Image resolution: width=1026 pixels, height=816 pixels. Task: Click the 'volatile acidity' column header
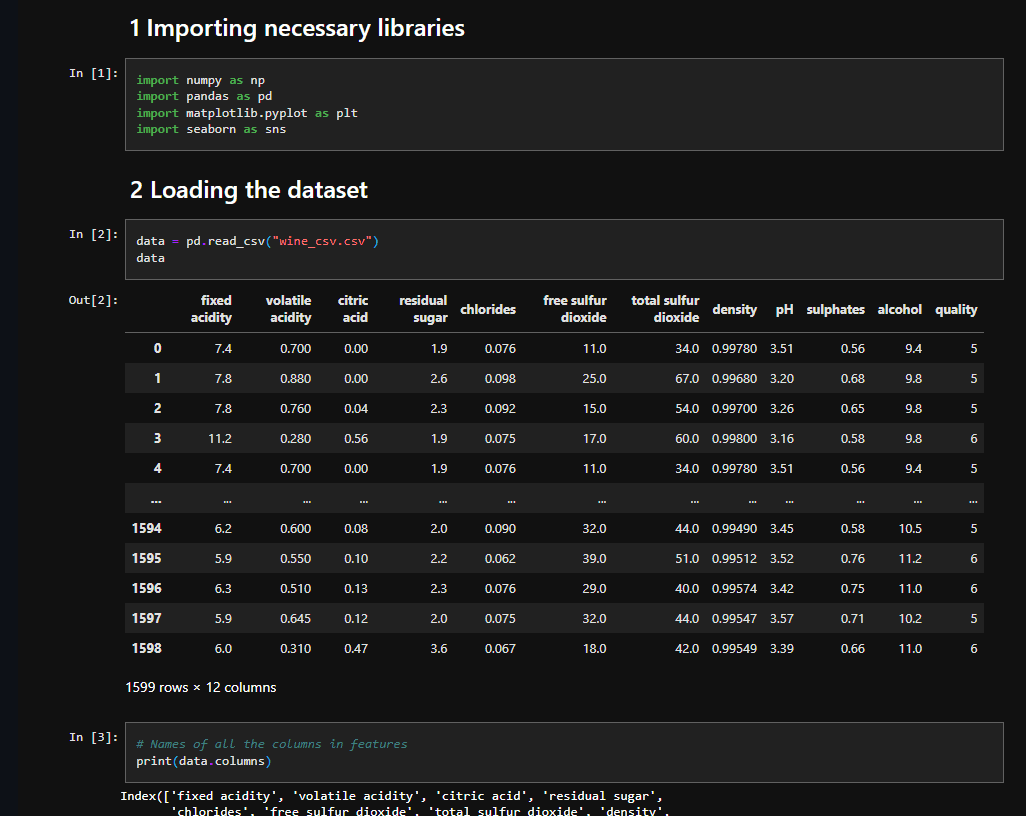(288, 309)
